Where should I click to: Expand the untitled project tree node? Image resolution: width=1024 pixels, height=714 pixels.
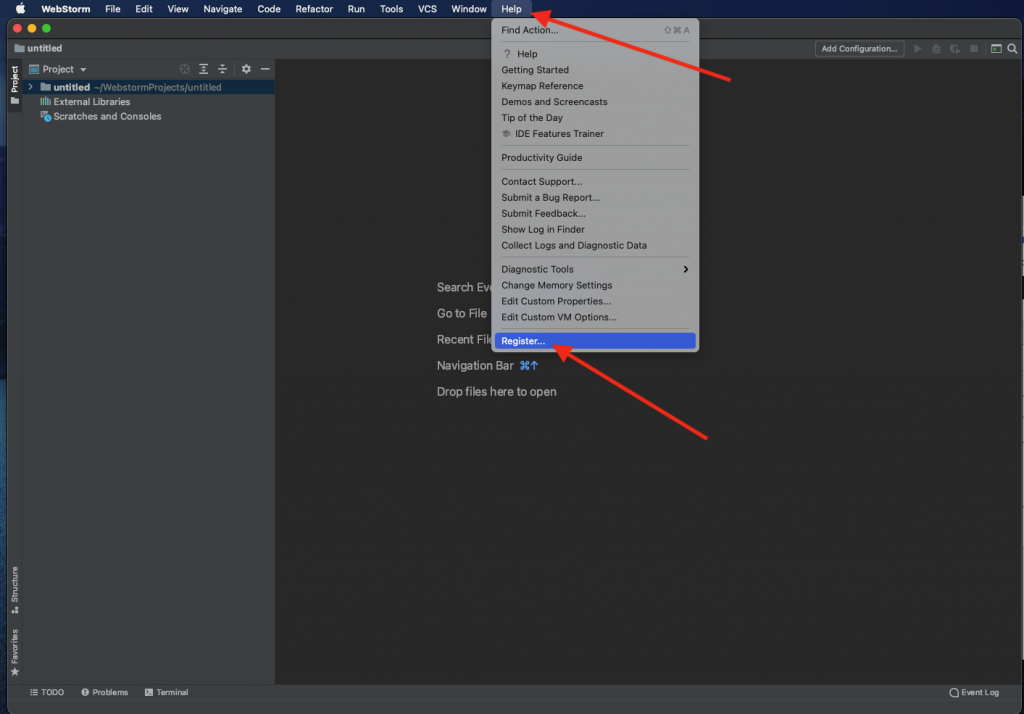30,87
